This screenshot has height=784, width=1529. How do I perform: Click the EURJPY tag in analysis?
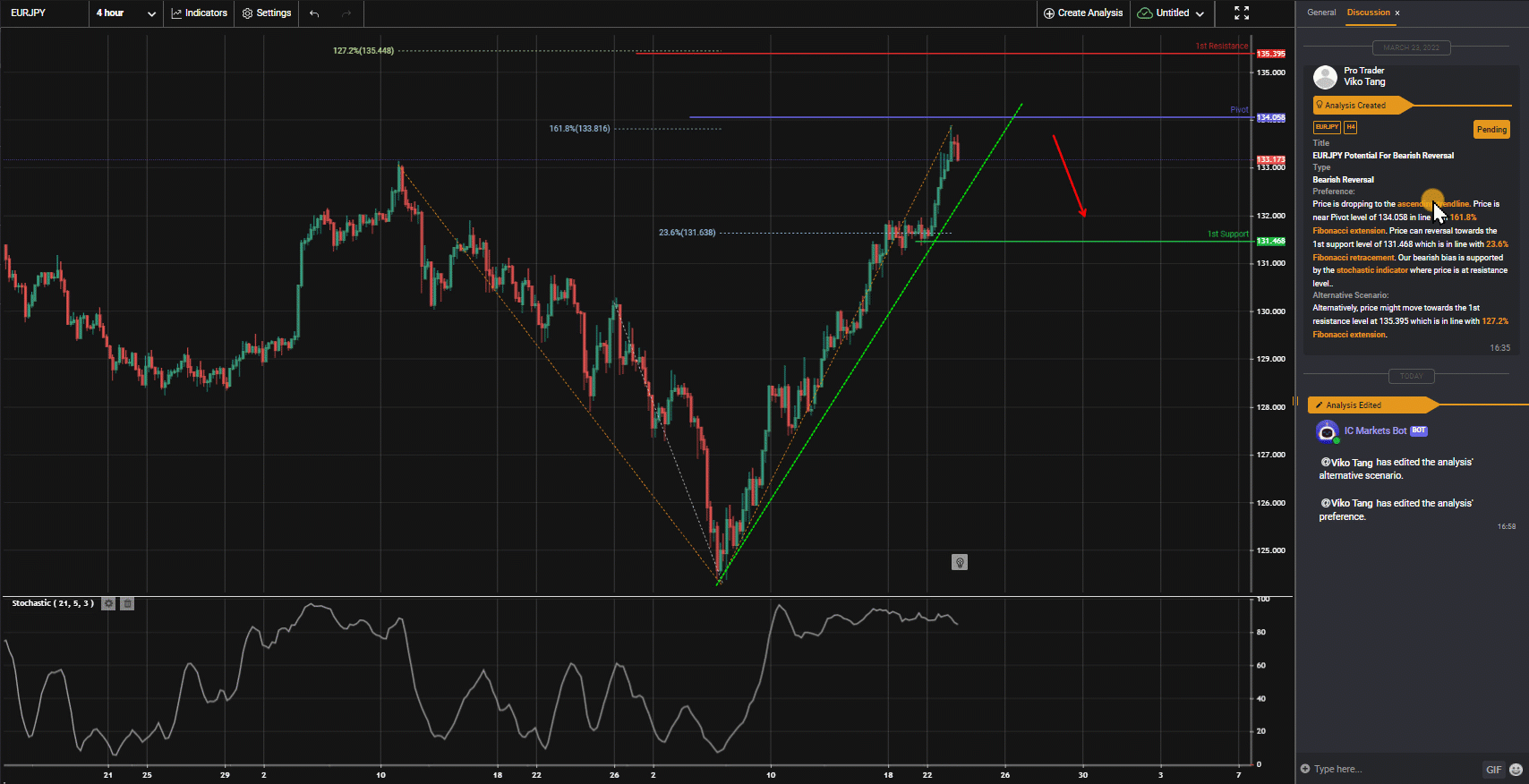point(1327,127)
